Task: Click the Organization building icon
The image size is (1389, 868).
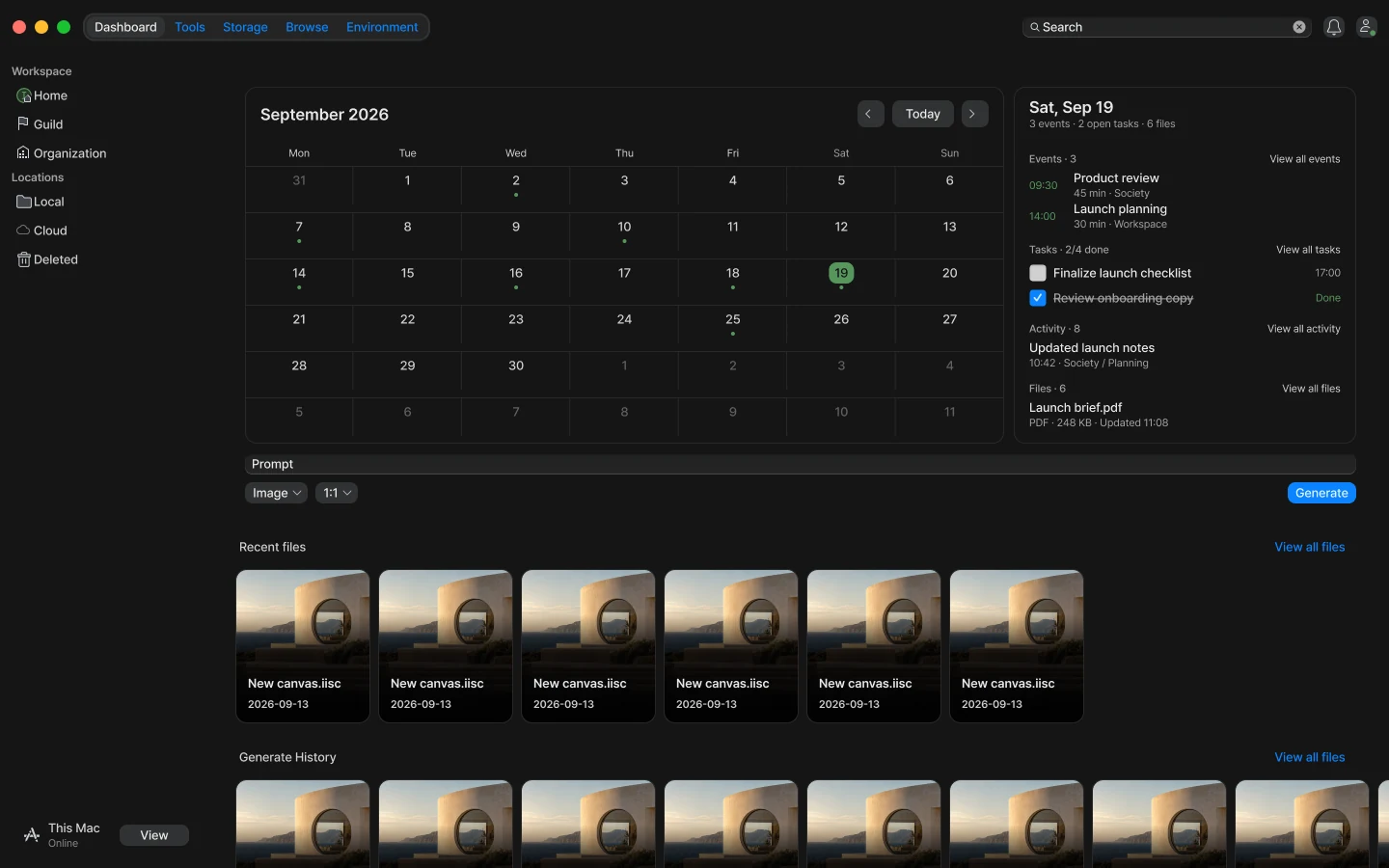Action: tap(23, 152)
